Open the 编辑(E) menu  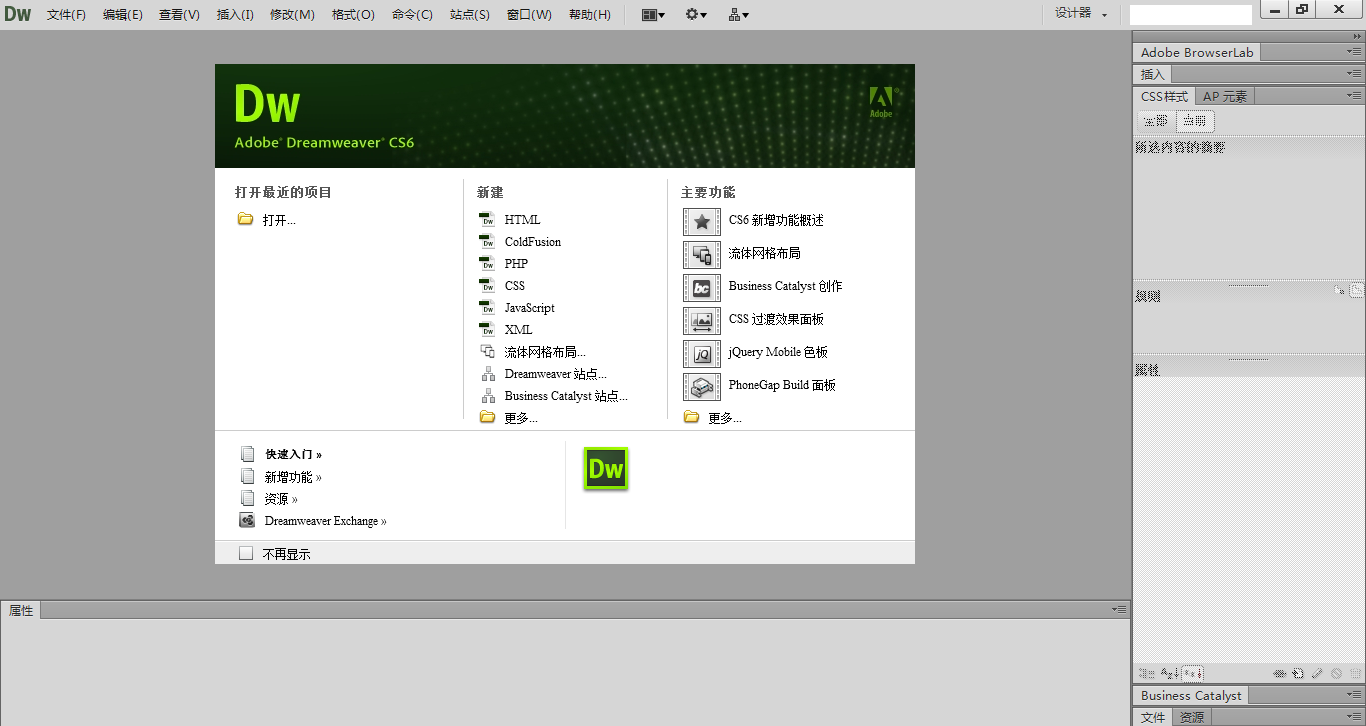[x=123, y=15]
